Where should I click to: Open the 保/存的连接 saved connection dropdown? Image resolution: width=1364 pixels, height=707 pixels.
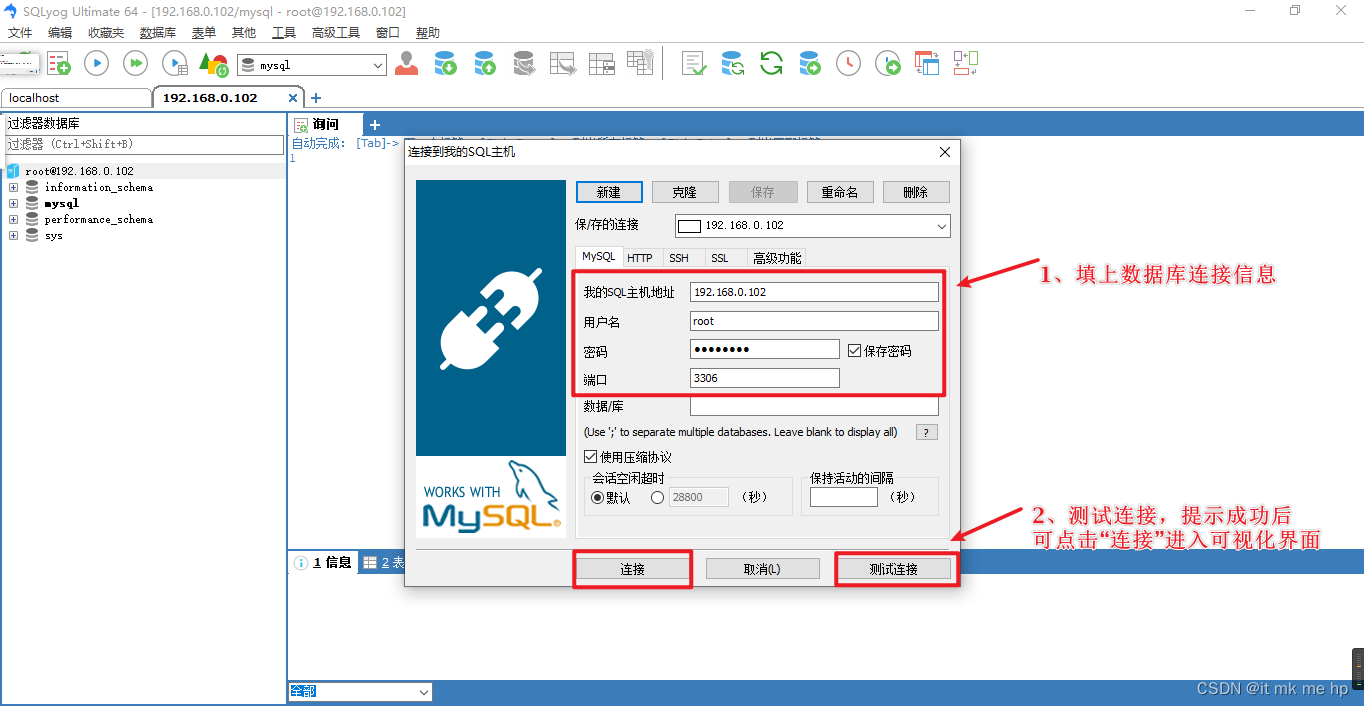(x=941, y=226)
